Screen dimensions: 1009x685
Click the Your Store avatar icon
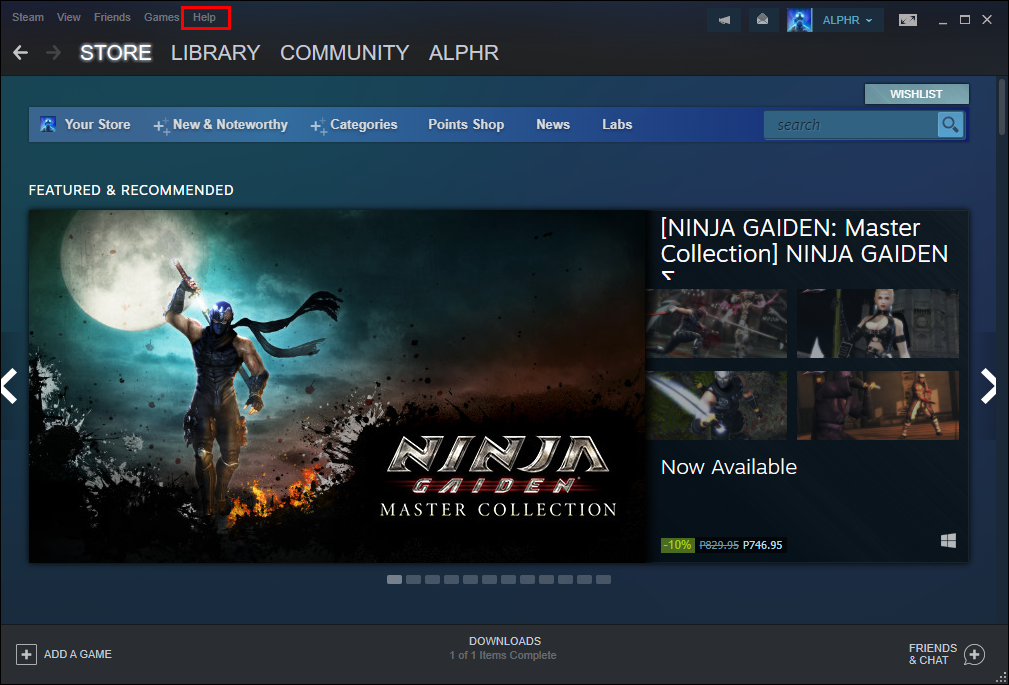[x=48, y=124]
